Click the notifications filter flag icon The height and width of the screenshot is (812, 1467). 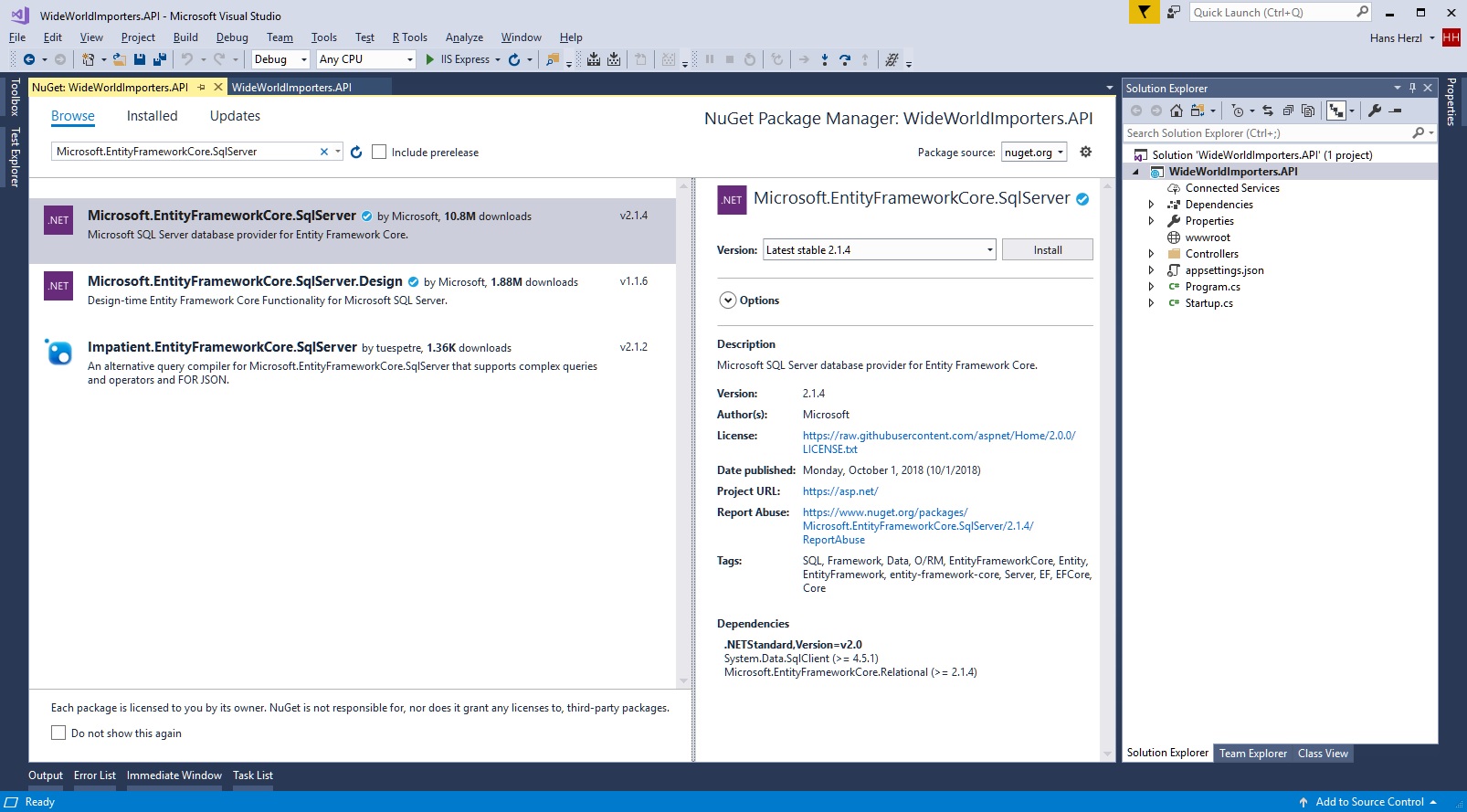1144,12
